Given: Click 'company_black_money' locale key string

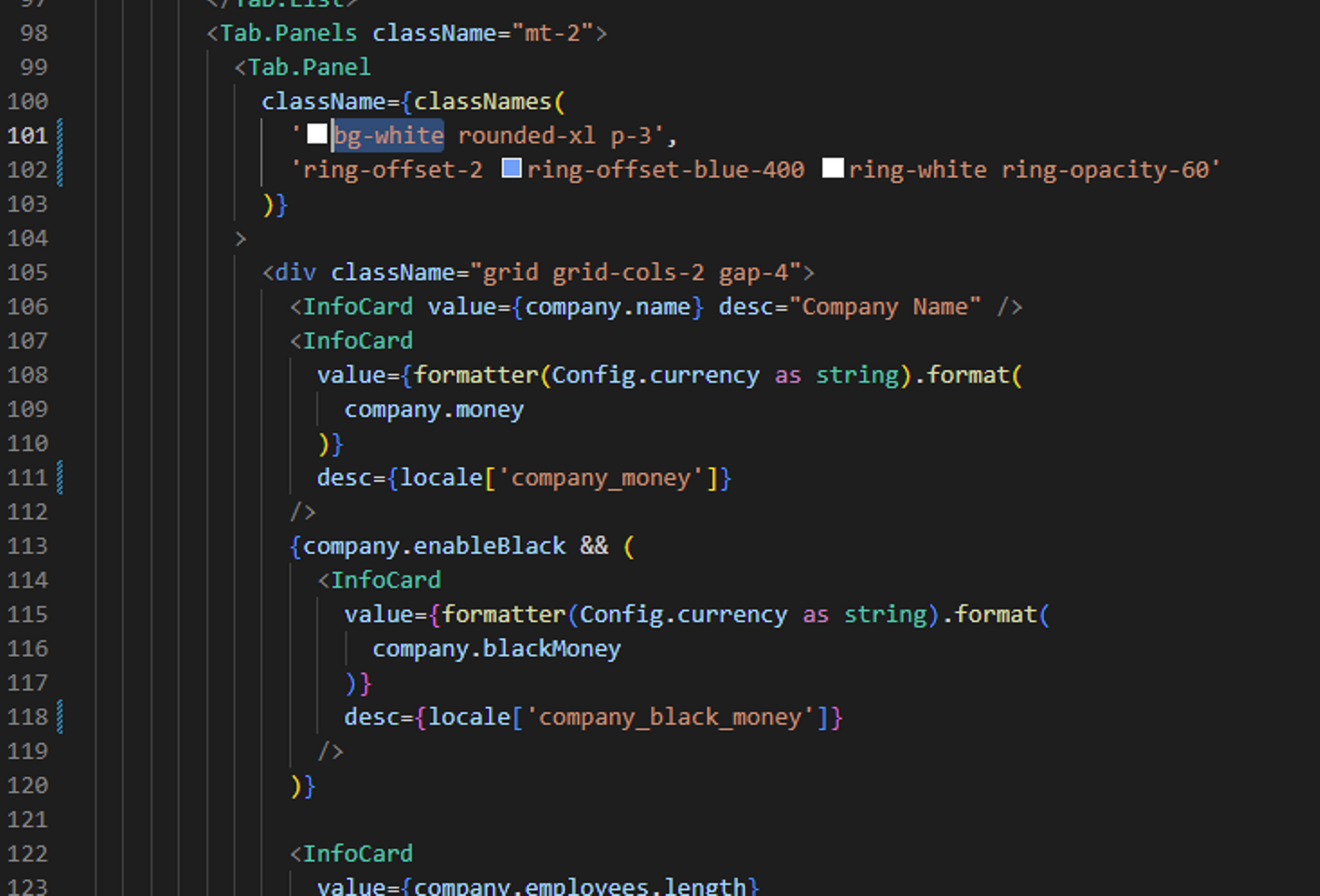Looking at the screenshot, I should (x=670, y=717).
